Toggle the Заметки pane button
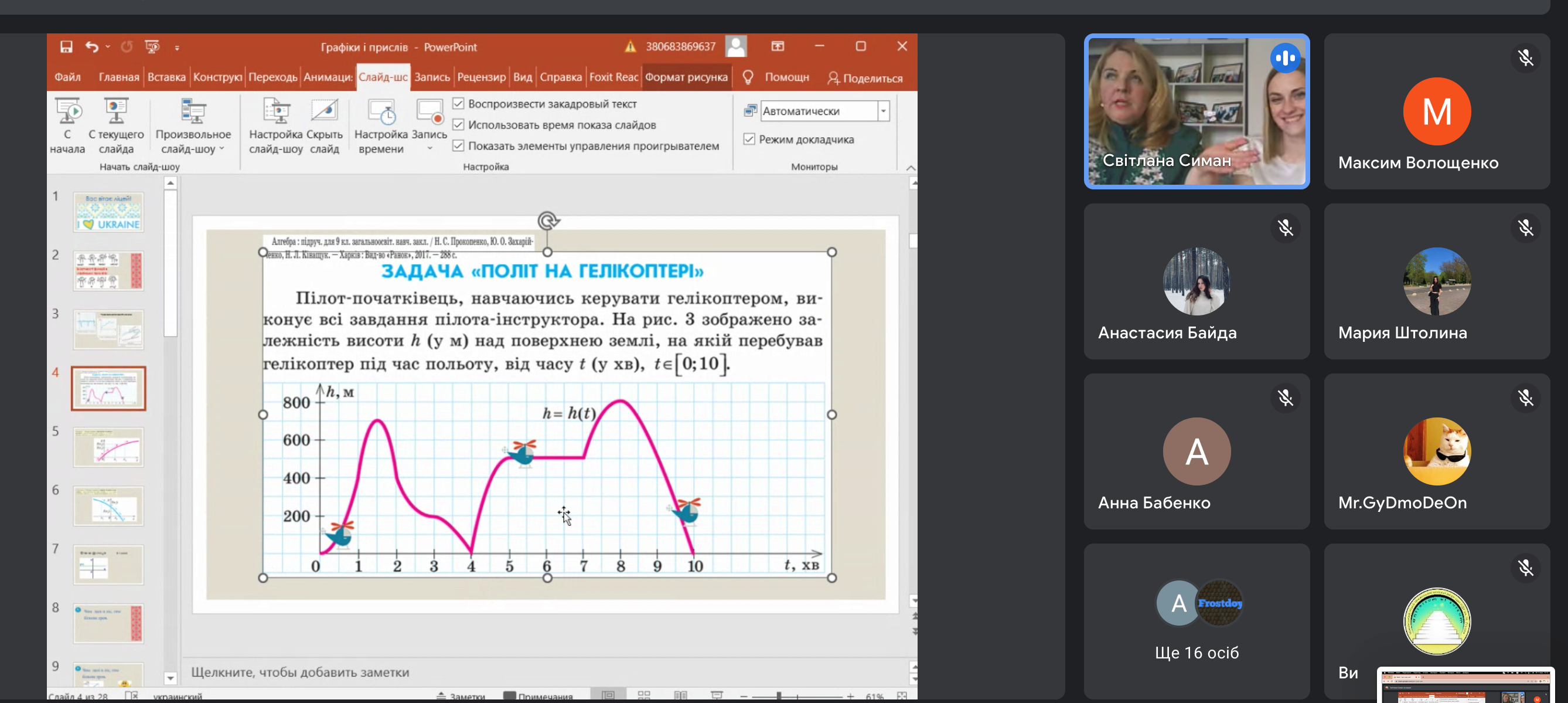 pos(461,697)
